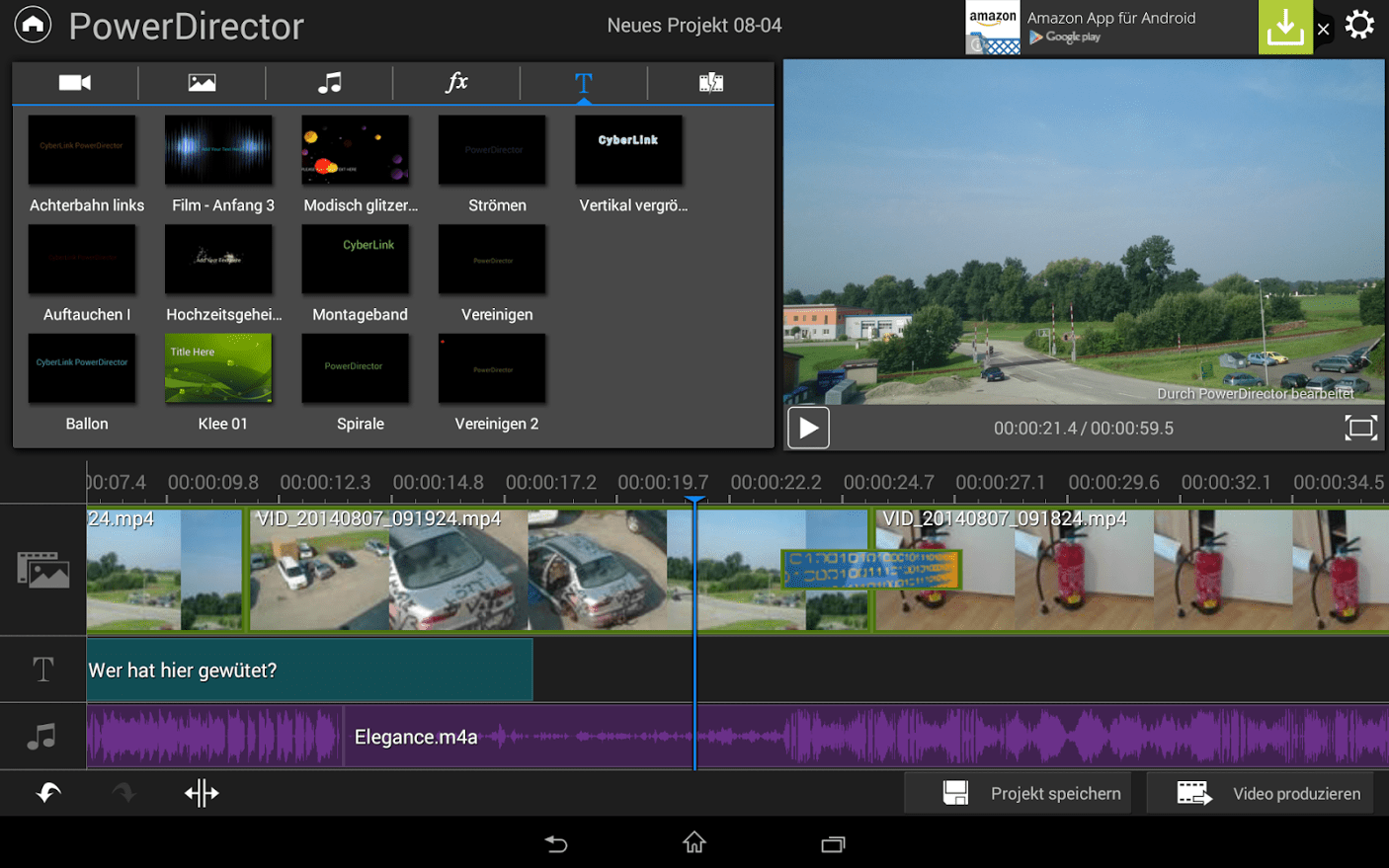Select the music track note icon
The image size is (1389, 868).
coord(41,737)
